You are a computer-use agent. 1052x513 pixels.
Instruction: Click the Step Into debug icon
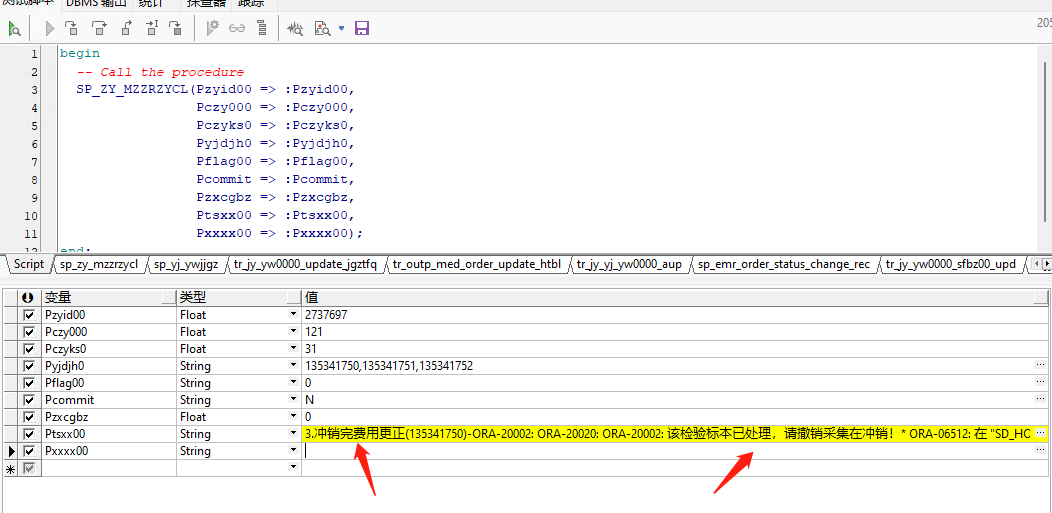(x=73, y=29)
